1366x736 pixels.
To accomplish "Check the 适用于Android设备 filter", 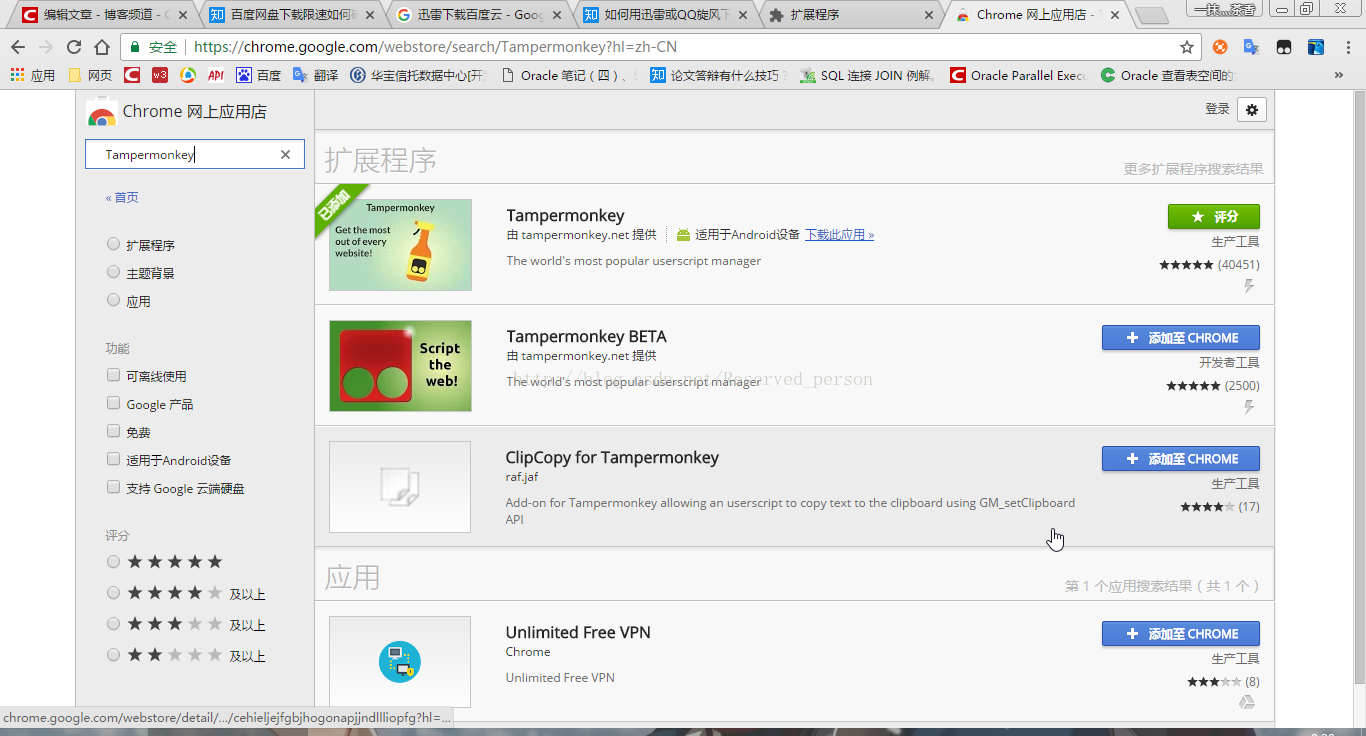I will click(113, 459).
